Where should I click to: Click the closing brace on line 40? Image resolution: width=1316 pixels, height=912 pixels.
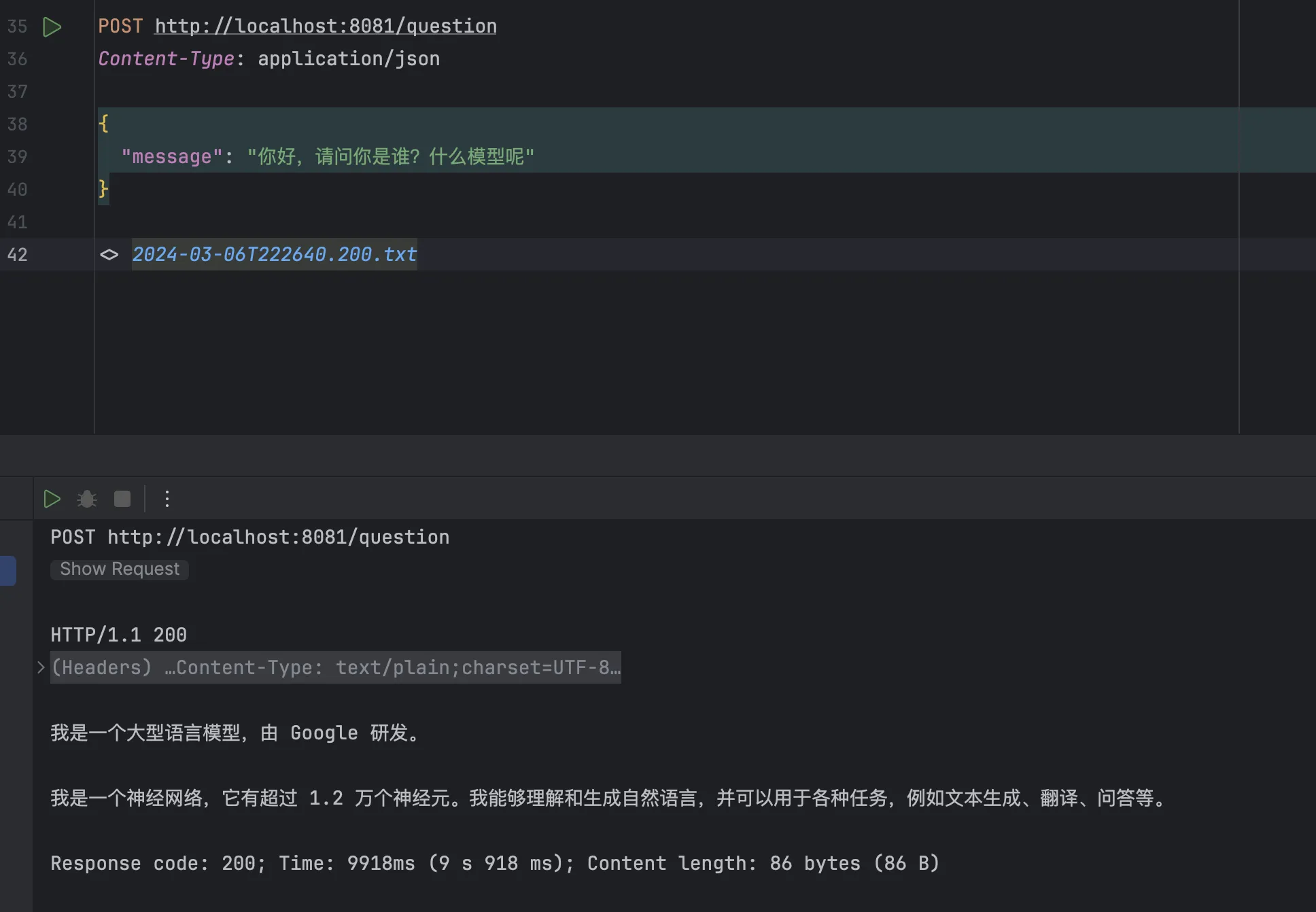[x=103, y=188]
